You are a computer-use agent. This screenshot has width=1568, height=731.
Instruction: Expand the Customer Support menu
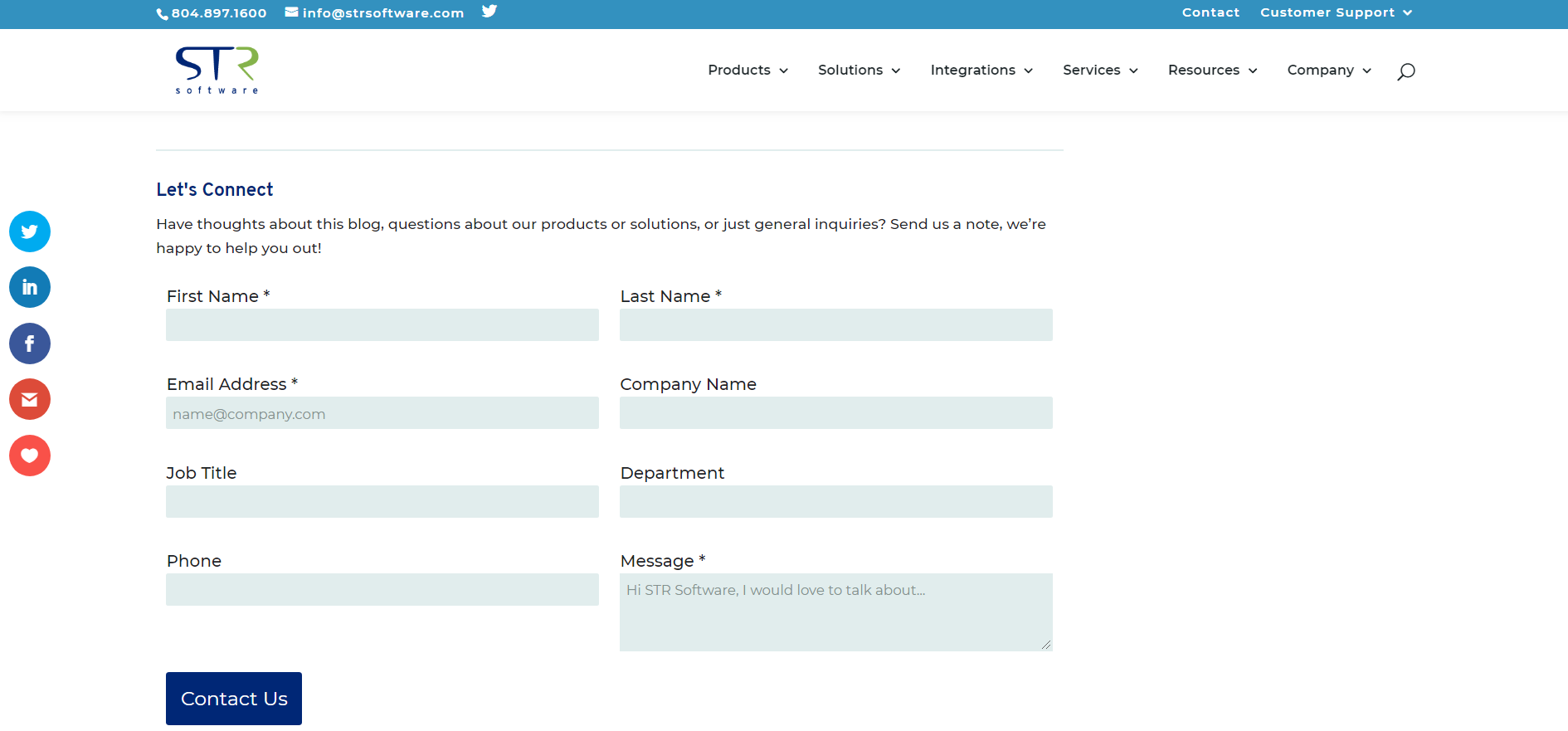click(1335, 12)
